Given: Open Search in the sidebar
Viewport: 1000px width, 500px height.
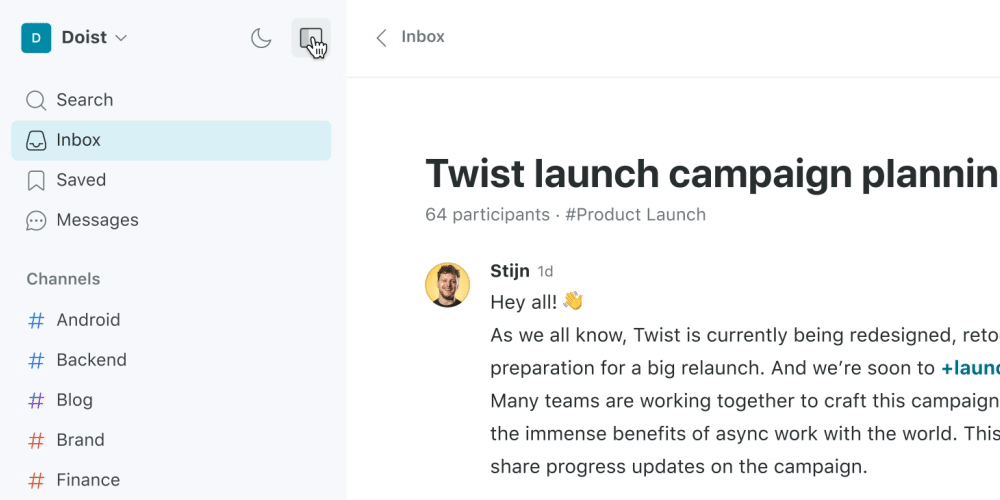Looking at the screenshot, I should click(171, 100).
